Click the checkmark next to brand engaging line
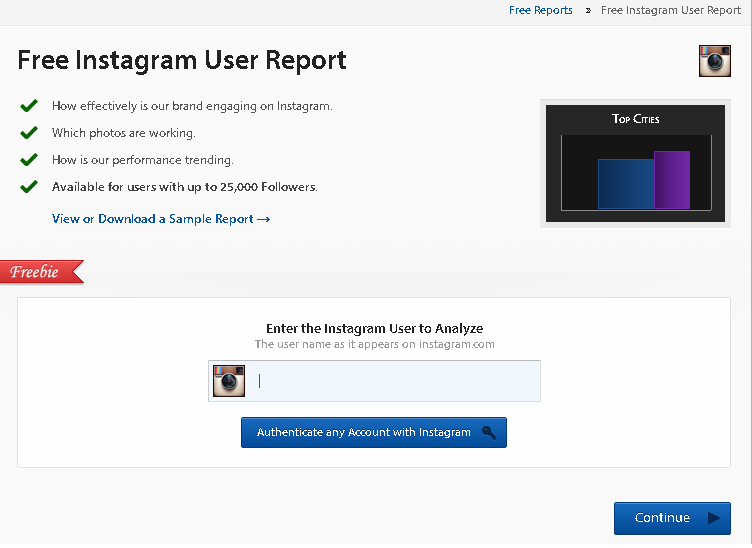This screenshot has height=548, width=752. 29,105
